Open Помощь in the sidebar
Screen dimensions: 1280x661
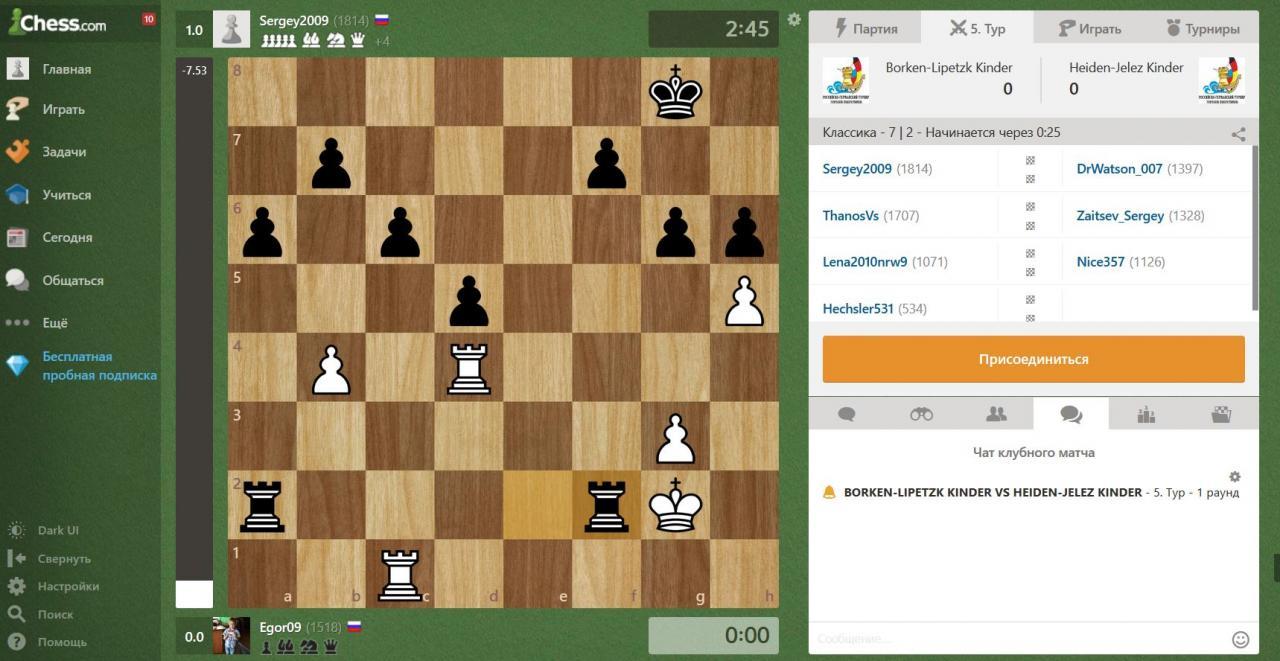pyautogui.click(x=62, y=642)
